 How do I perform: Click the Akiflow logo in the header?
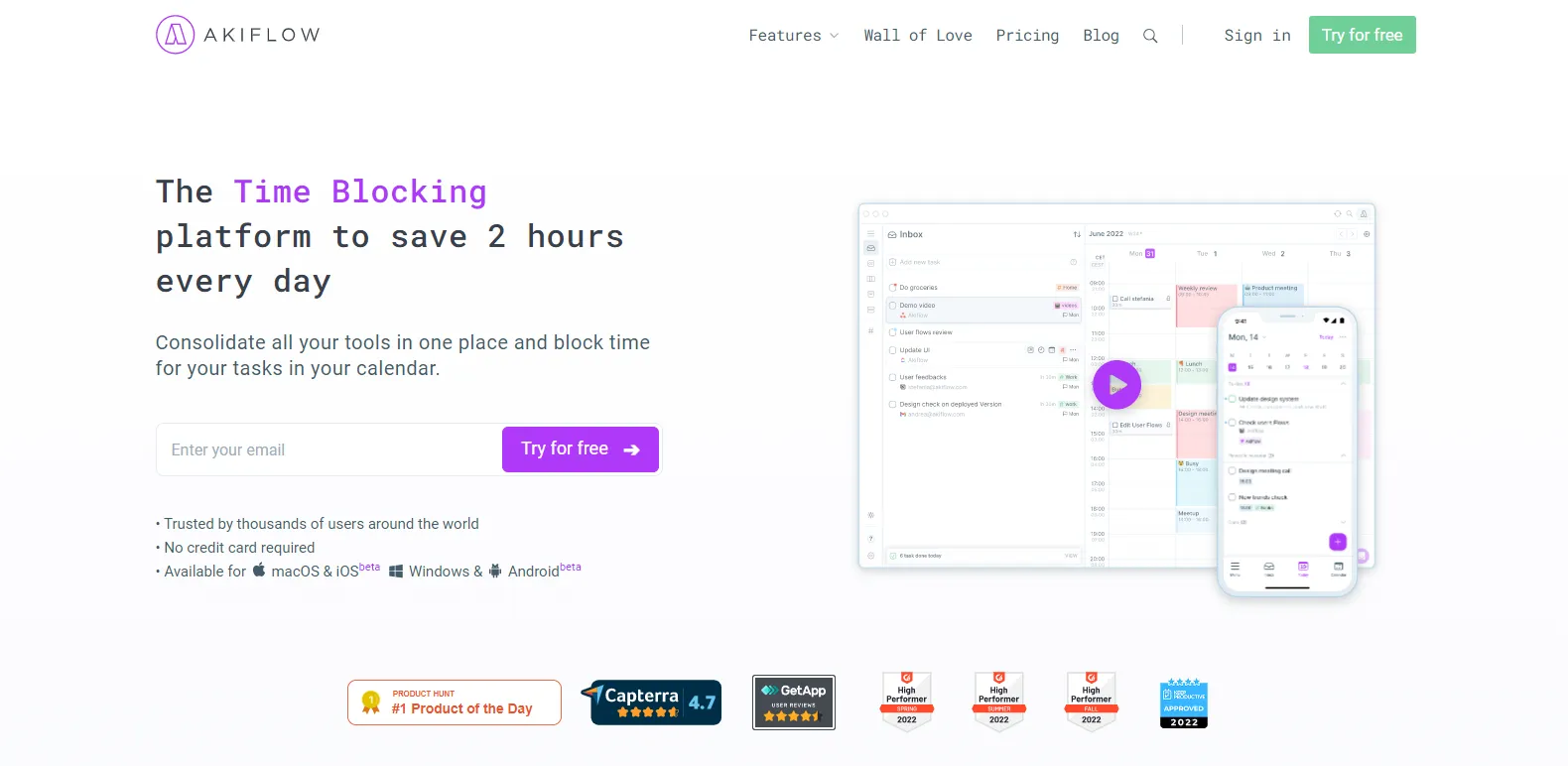[238, 35]
